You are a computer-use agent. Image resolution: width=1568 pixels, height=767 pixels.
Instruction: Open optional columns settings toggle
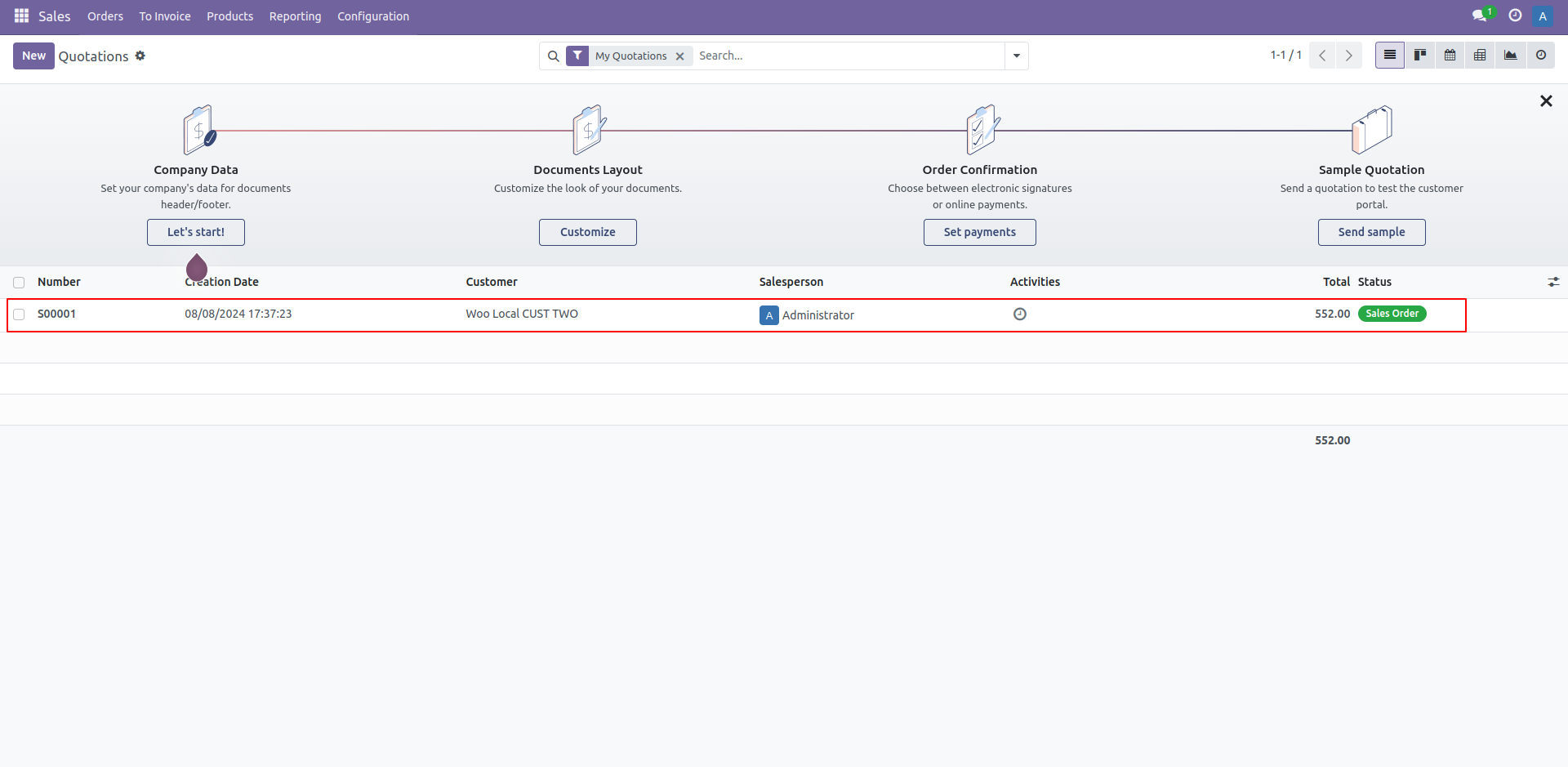1552,282
